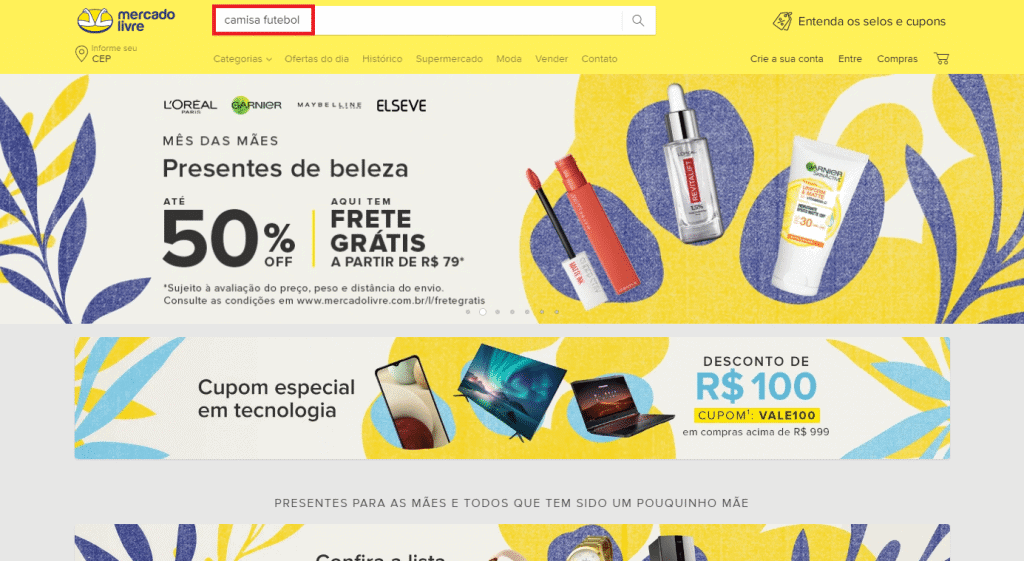Click the magnifying glass search icon

point(638,21)
